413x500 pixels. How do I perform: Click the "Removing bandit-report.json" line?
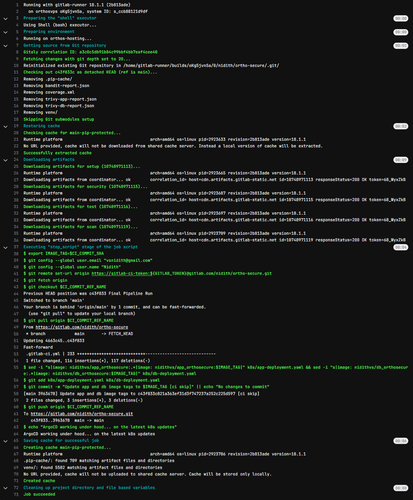click(56, 86)
